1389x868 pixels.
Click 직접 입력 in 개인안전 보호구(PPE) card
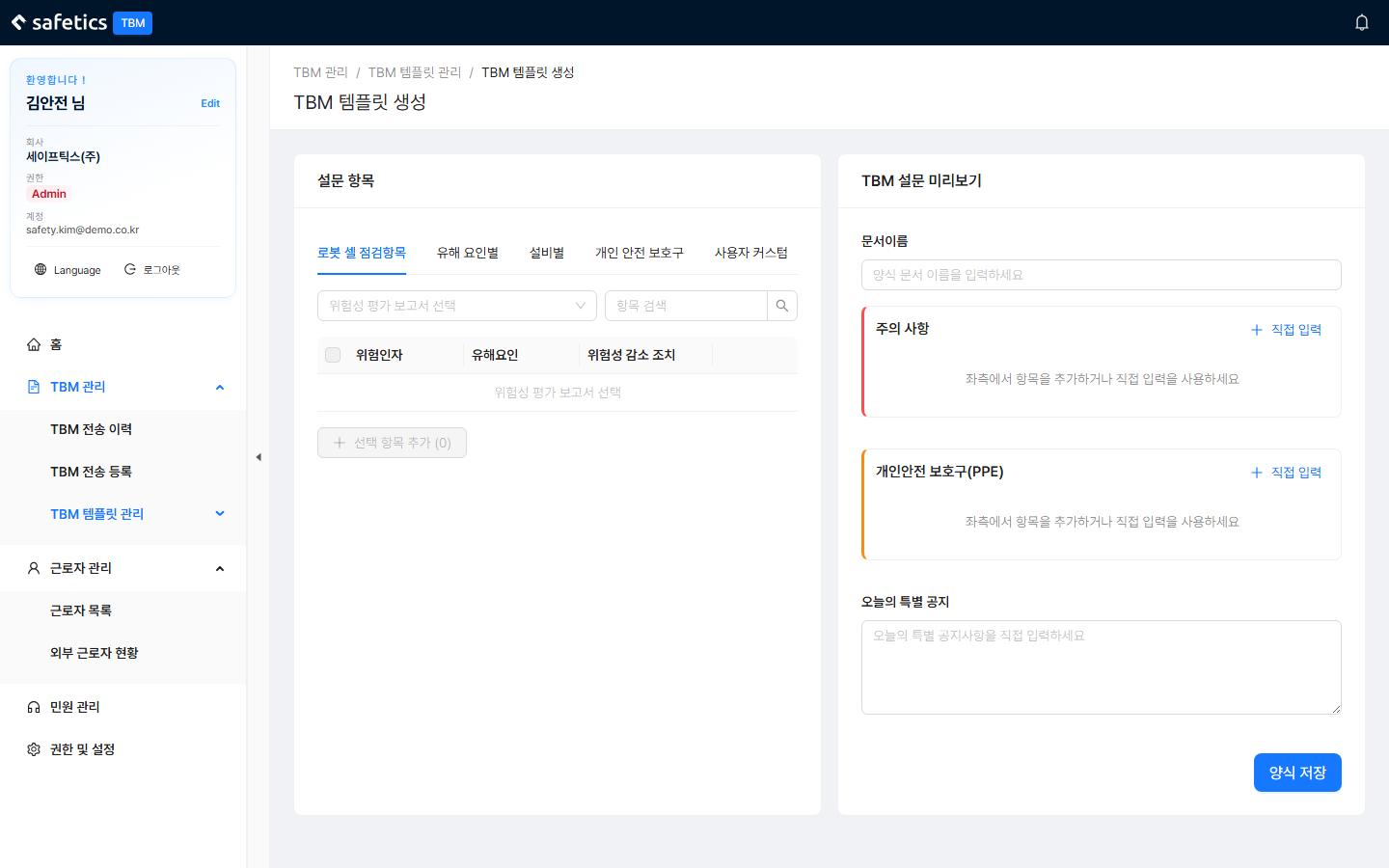(x=1296, y=473)
